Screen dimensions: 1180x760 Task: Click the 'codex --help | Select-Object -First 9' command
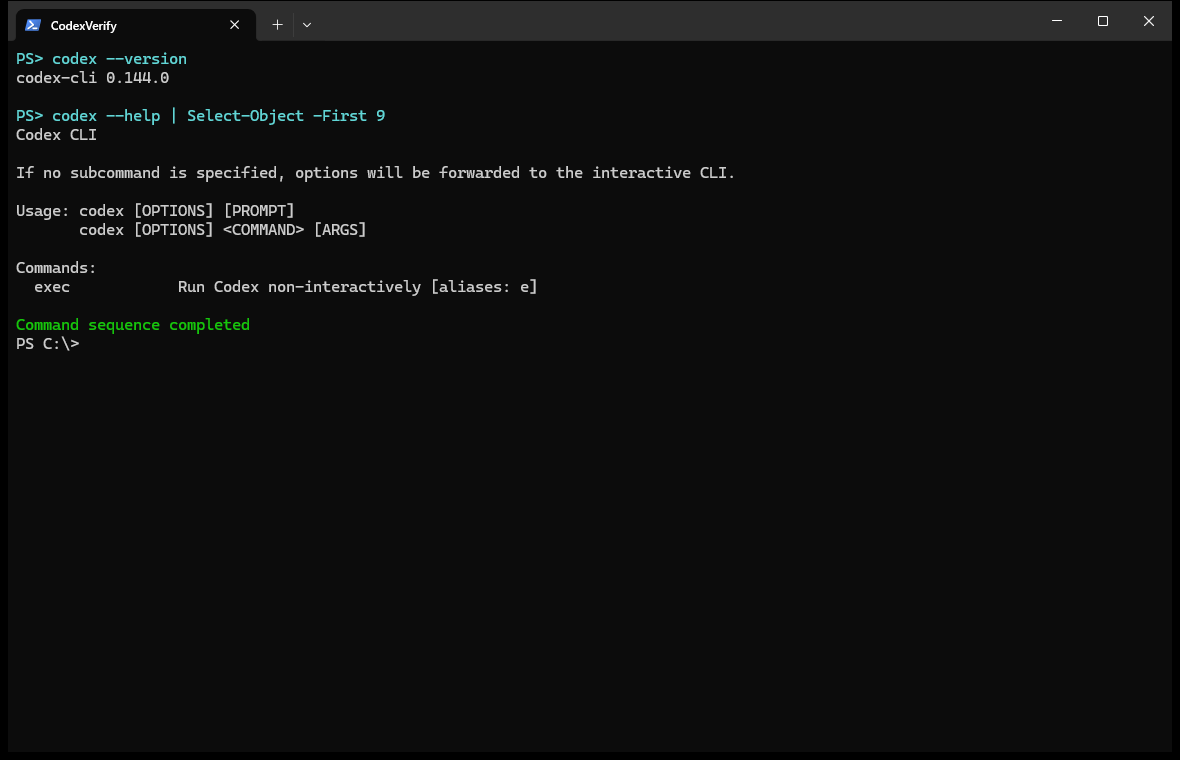pos(200,116)
